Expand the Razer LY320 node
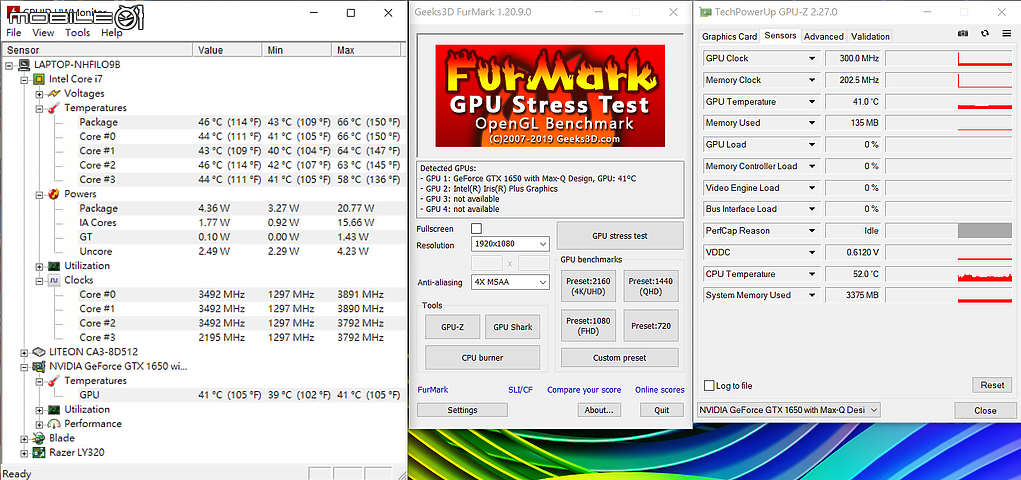Viewport: 1021px width, 480px height. (x=25, y=452)
